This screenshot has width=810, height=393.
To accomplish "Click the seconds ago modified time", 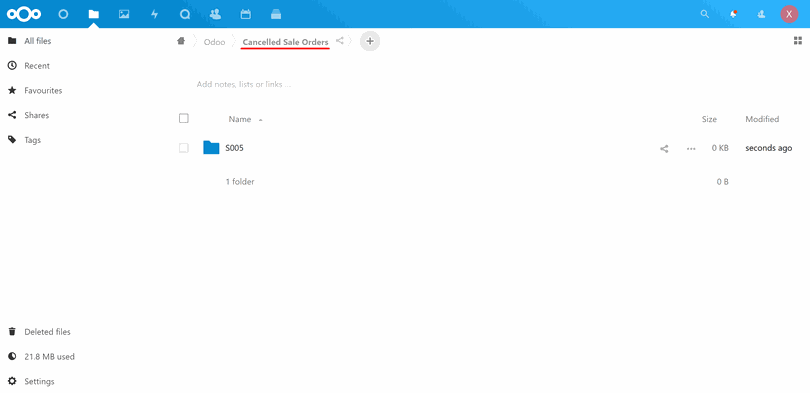I will coord(768,148).
